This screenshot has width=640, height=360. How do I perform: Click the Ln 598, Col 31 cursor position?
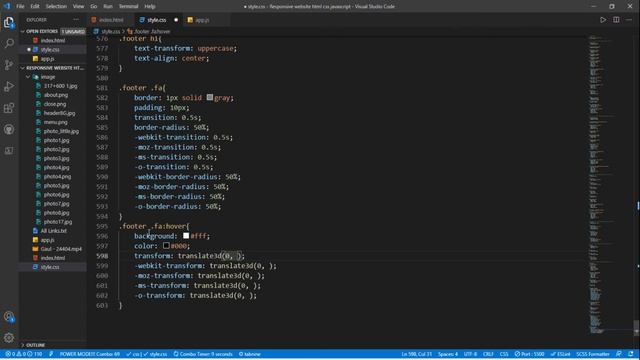tap(416, 354)
